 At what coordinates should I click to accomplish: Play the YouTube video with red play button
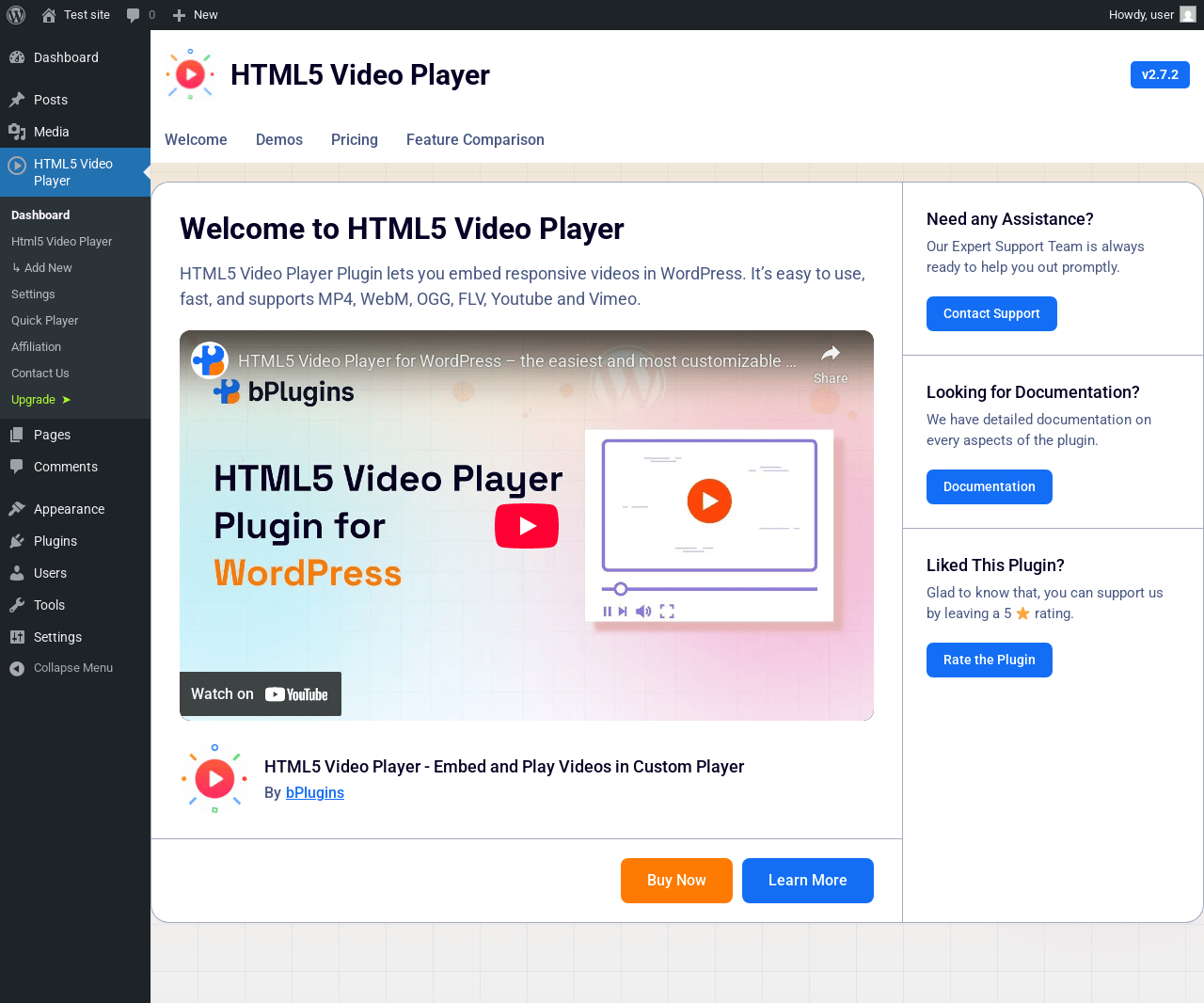coord(527,526)
